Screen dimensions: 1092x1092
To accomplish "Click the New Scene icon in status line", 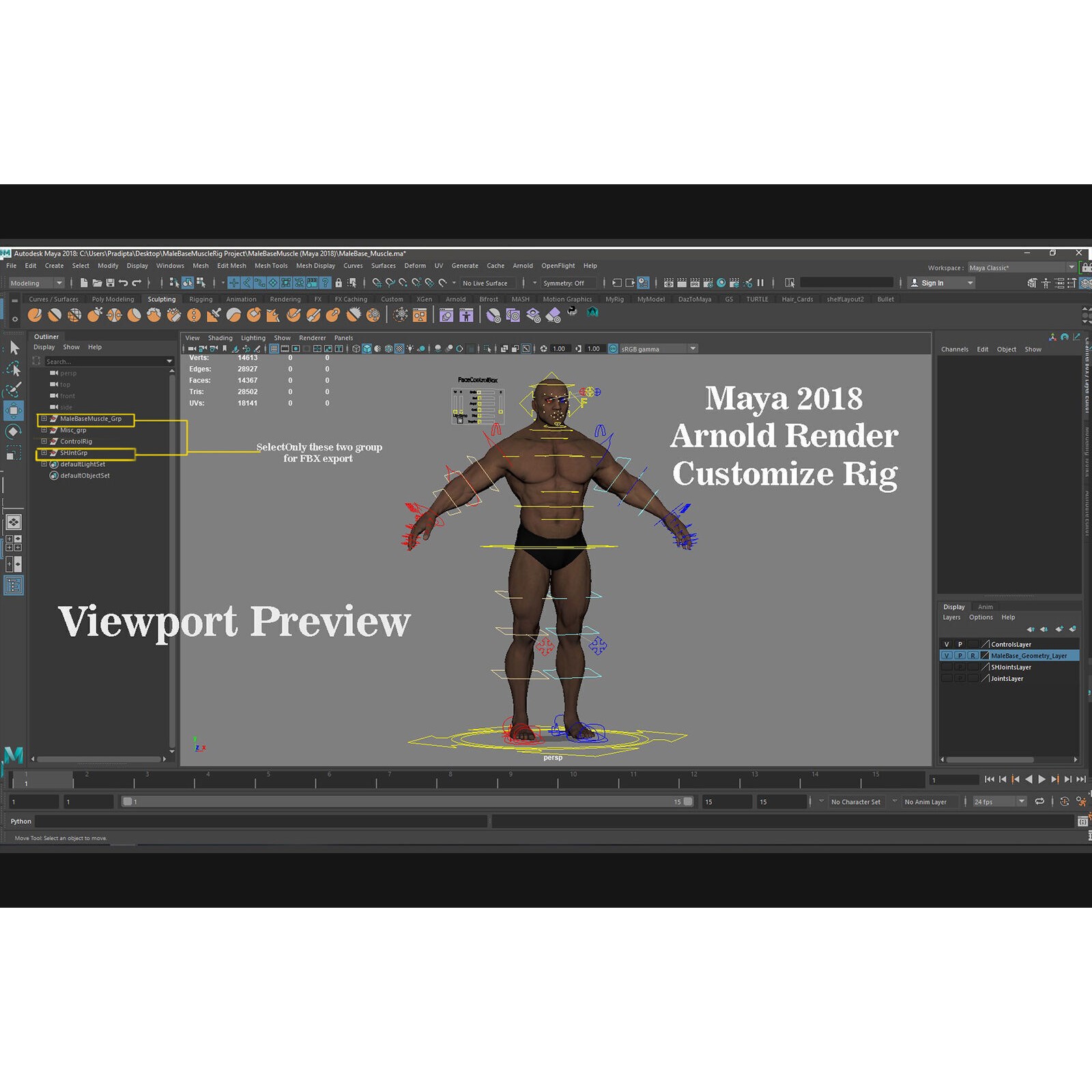I will click(x=83, y=283).
